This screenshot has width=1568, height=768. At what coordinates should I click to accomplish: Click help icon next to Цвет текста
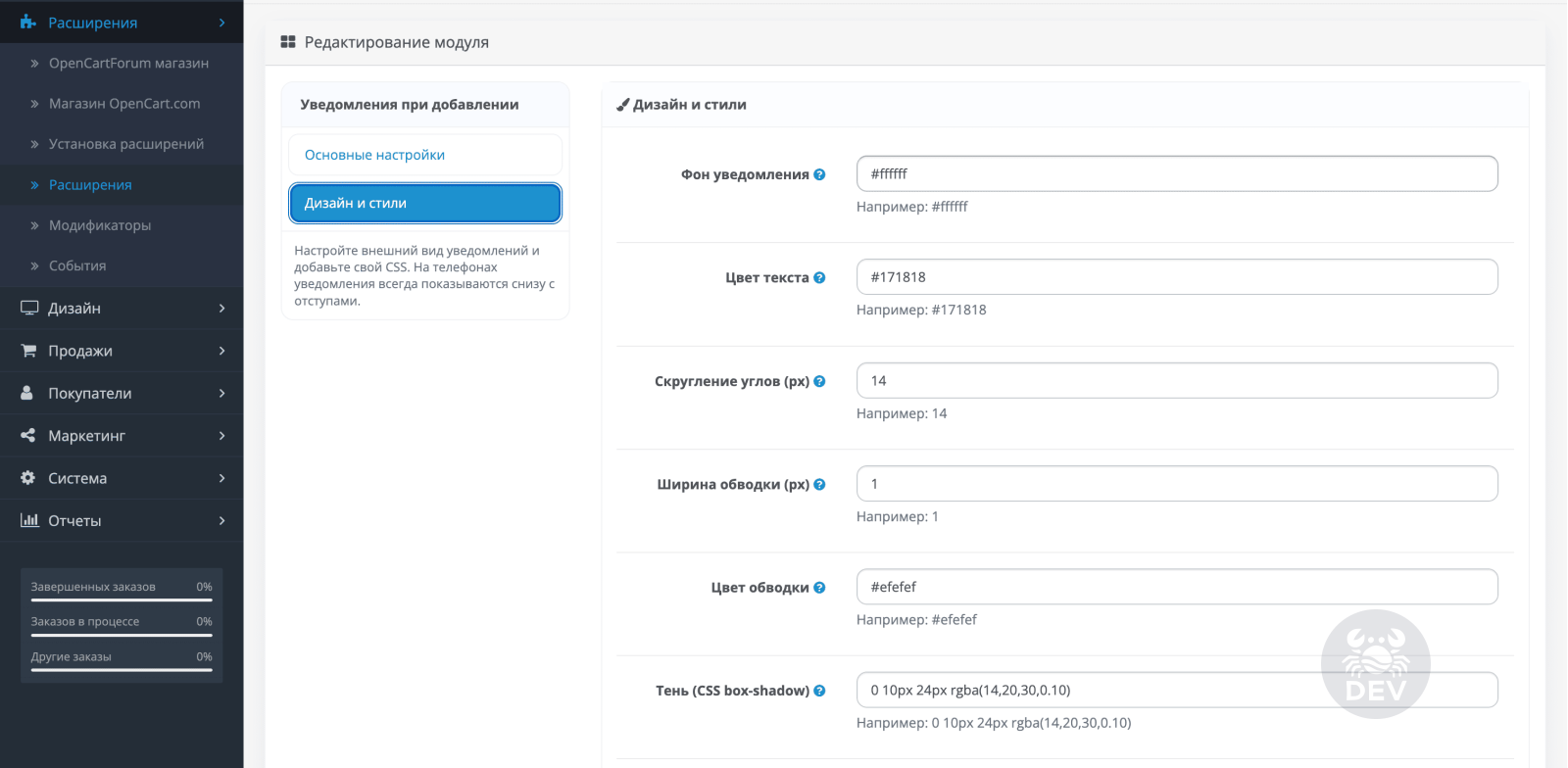tap(819, 277)
